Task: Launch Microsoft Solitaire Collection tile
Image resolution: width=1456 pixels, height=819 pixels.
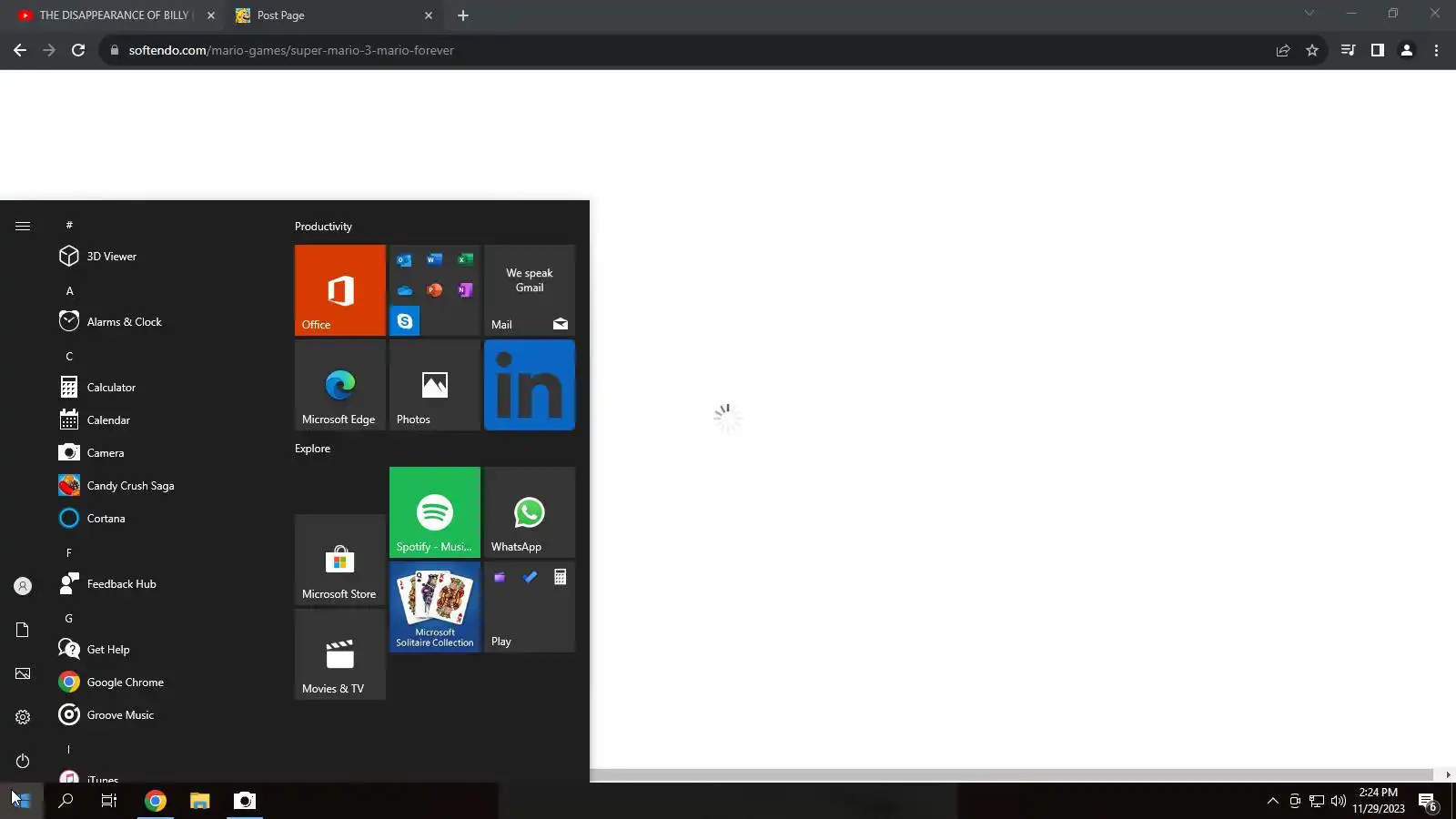Action: [435, 607]
